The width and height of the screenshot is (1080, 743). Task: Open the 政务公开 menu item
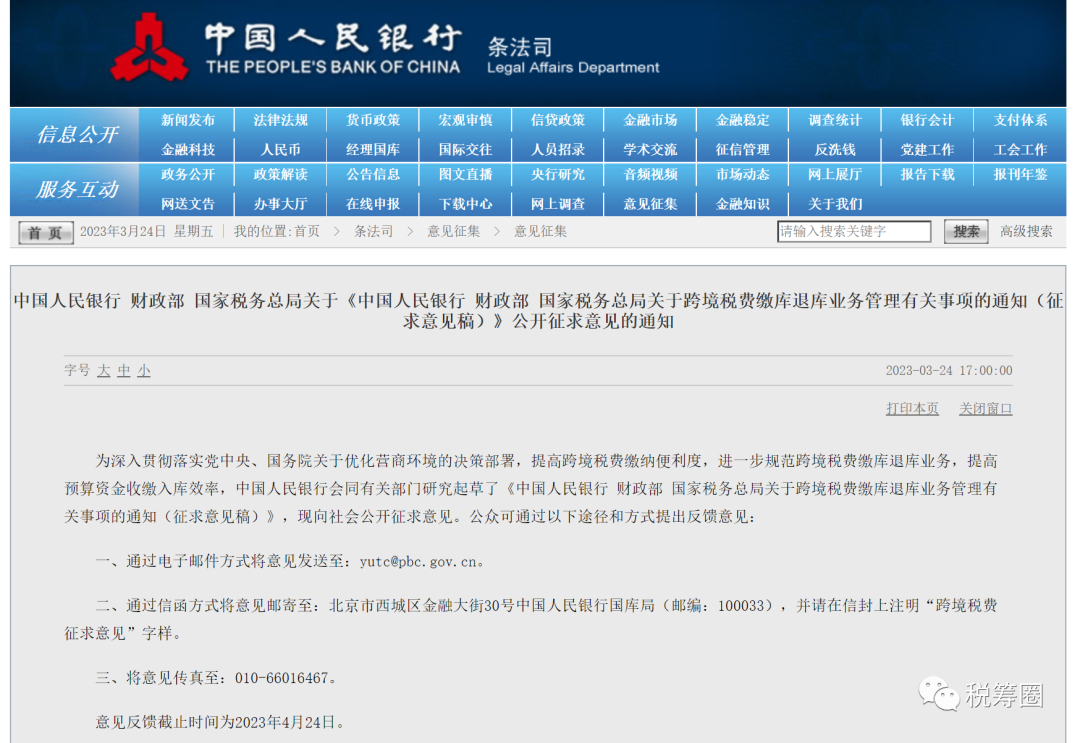[187, 175]
